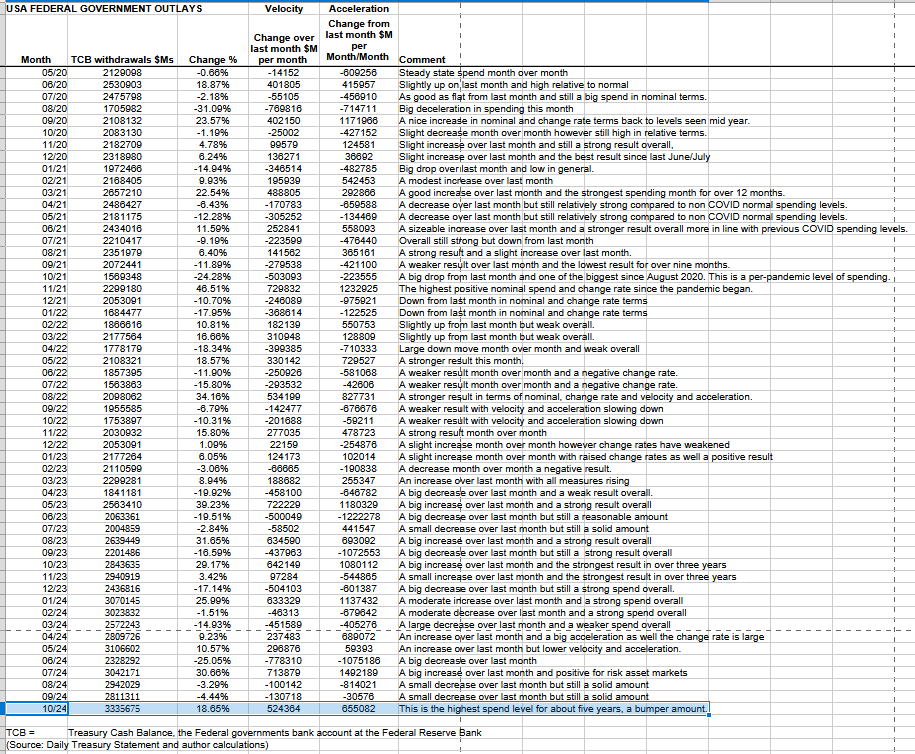Click withdrawals value 3106602
The height and width of the screenshot is (754, 915).
point(122,649)
